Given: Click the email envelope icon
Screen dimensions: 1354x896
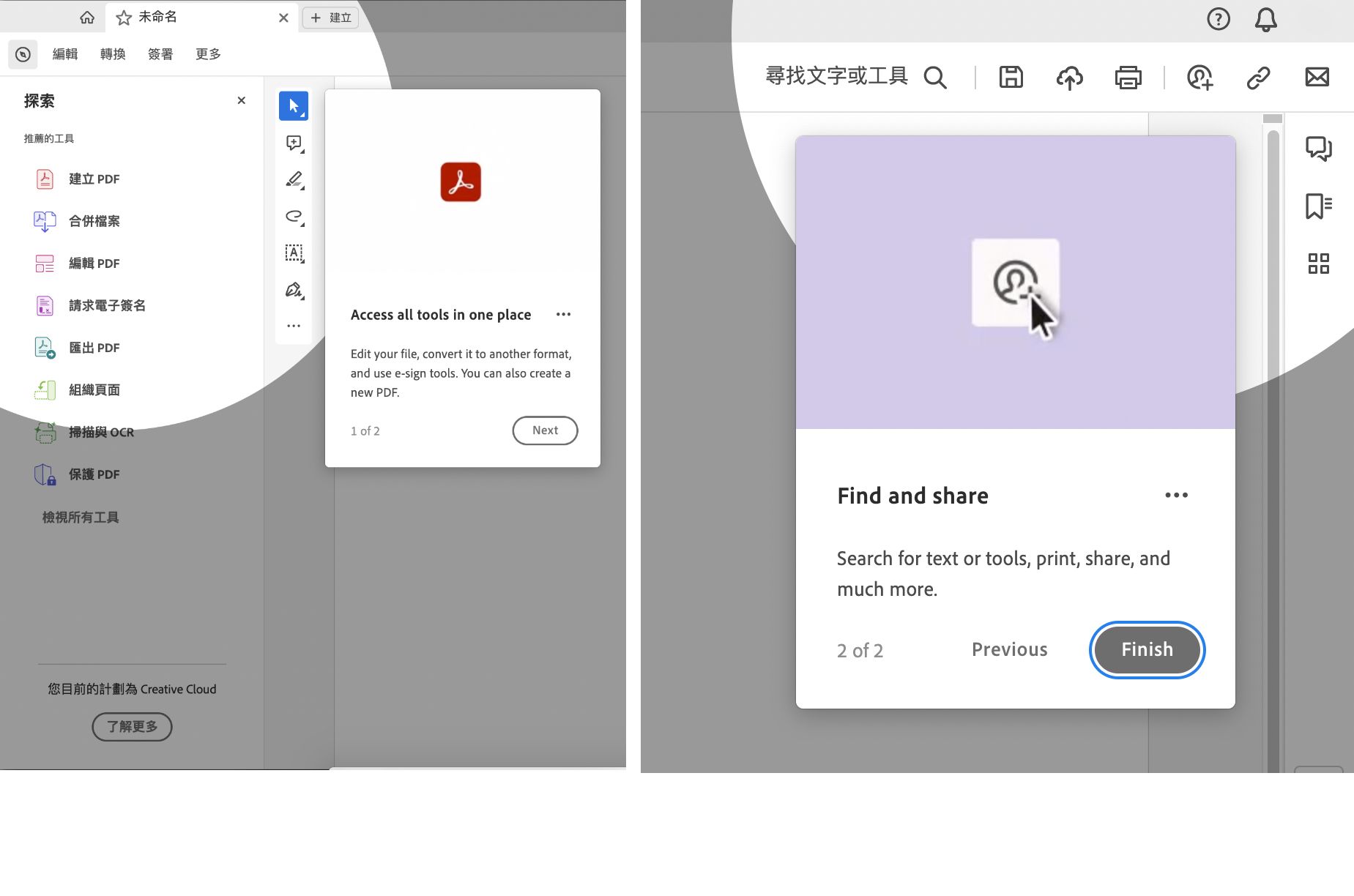Looking at the screenshot, I should 1317,77.
